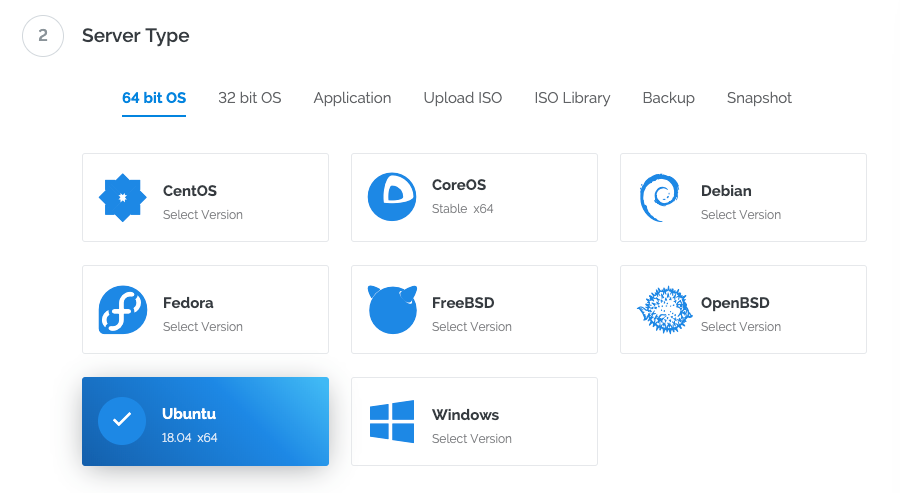
Task: Click the Fedora logo icon
Action: pyautogui.click(x=123, y=310)
